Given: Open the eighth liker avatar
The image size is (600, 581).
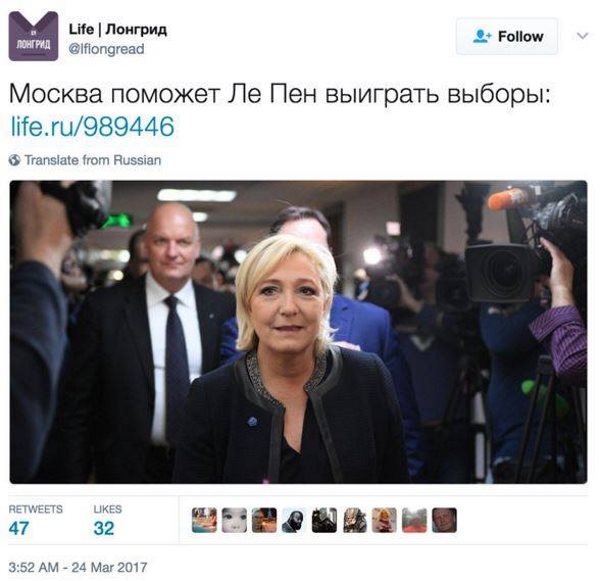Looking at the screenshot, I should 414,520.
